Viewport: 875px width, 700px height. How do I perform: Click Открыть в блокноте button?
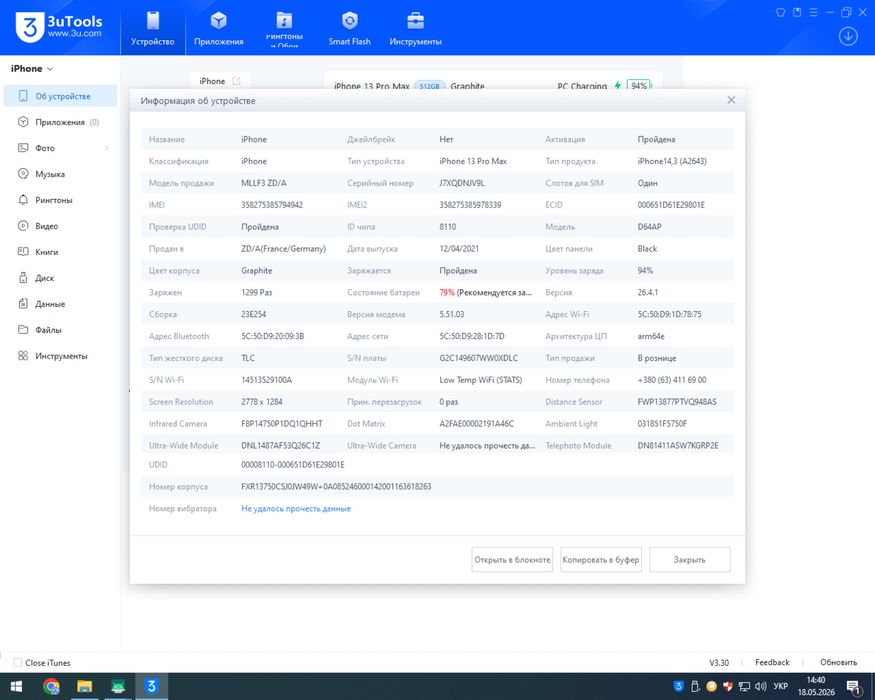512,559
